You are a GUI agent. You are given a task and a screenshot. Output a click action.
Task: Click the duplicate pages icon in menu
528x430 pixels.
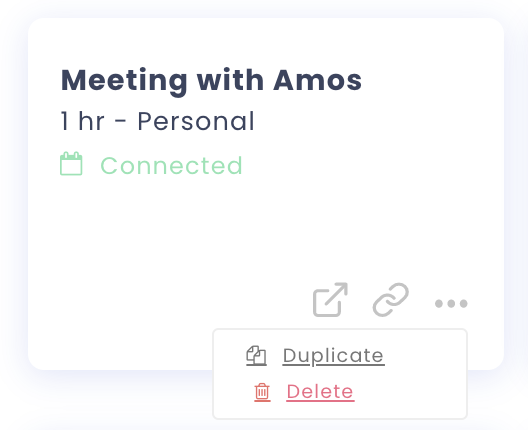click(256, 356)
